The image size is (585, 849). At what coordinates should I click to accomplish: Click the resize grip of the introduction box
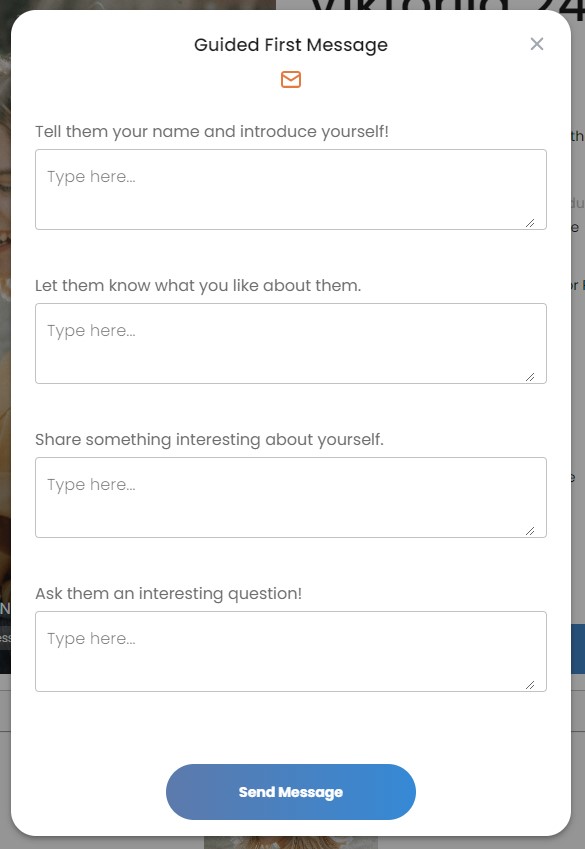pyautogui.click(x=530, y=223)
